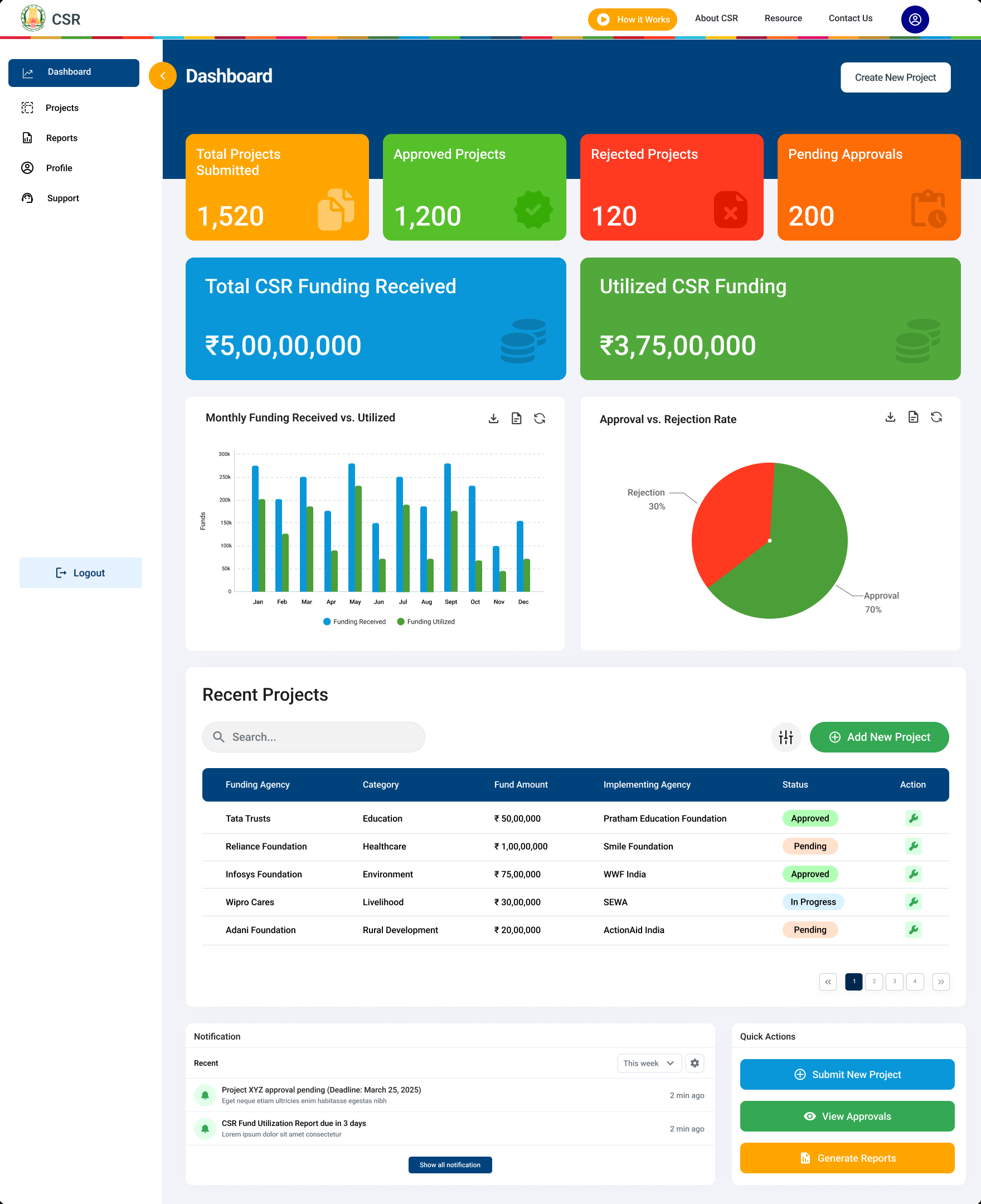This screenshot has width=981, height=1204.
Task: Click inside the project search field
Action: (313, 737)
